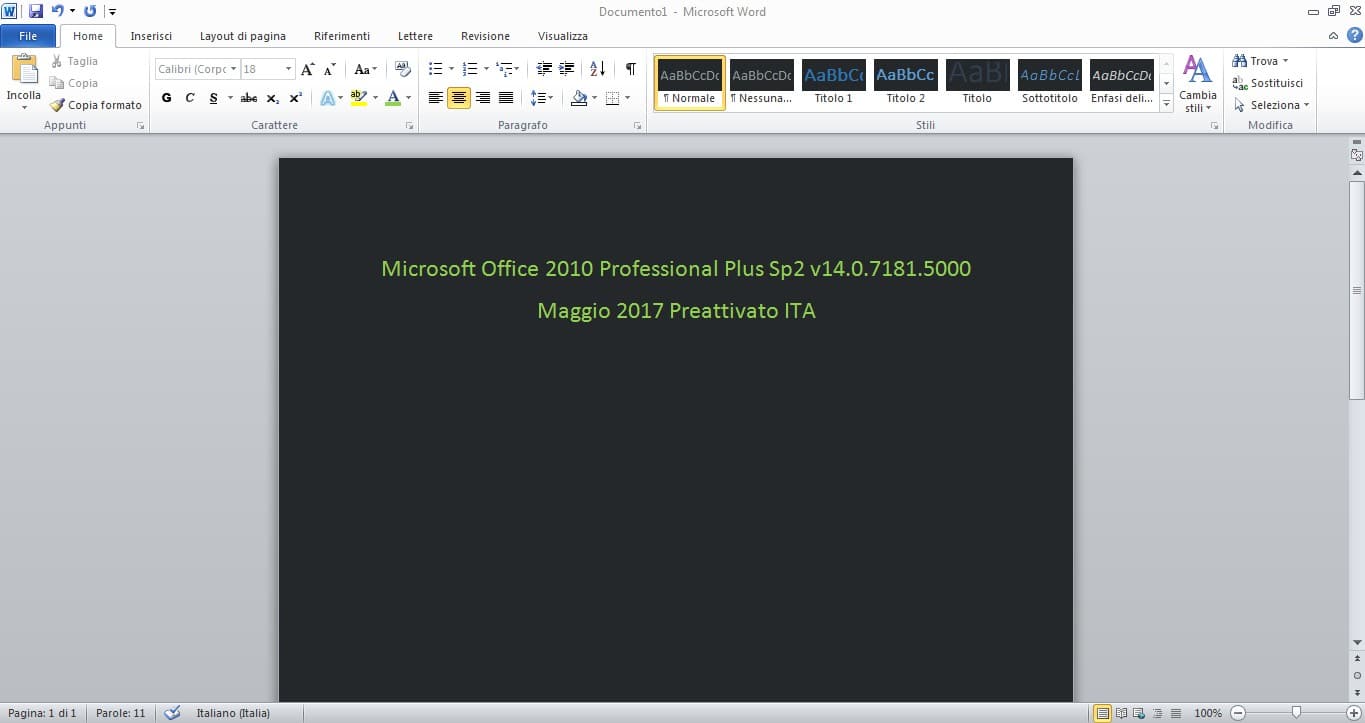This screenshot has height=723, width=1365.
Task: Click text highlight color button
Action: [359, 98]
